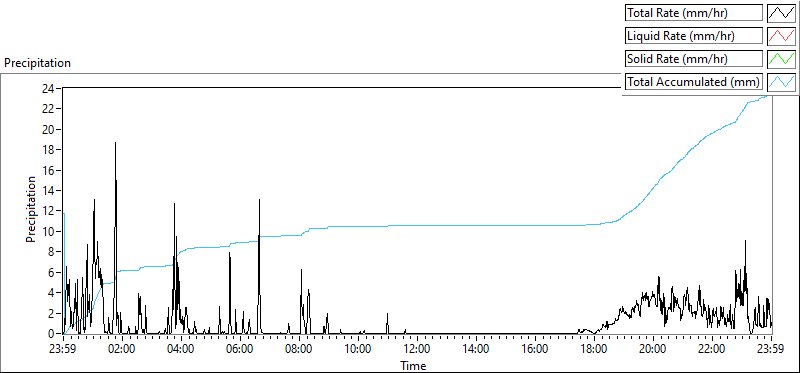The image size is (800, 373).
Task: Click the 10:00 time tick label
Action: [x=359, y=350]
